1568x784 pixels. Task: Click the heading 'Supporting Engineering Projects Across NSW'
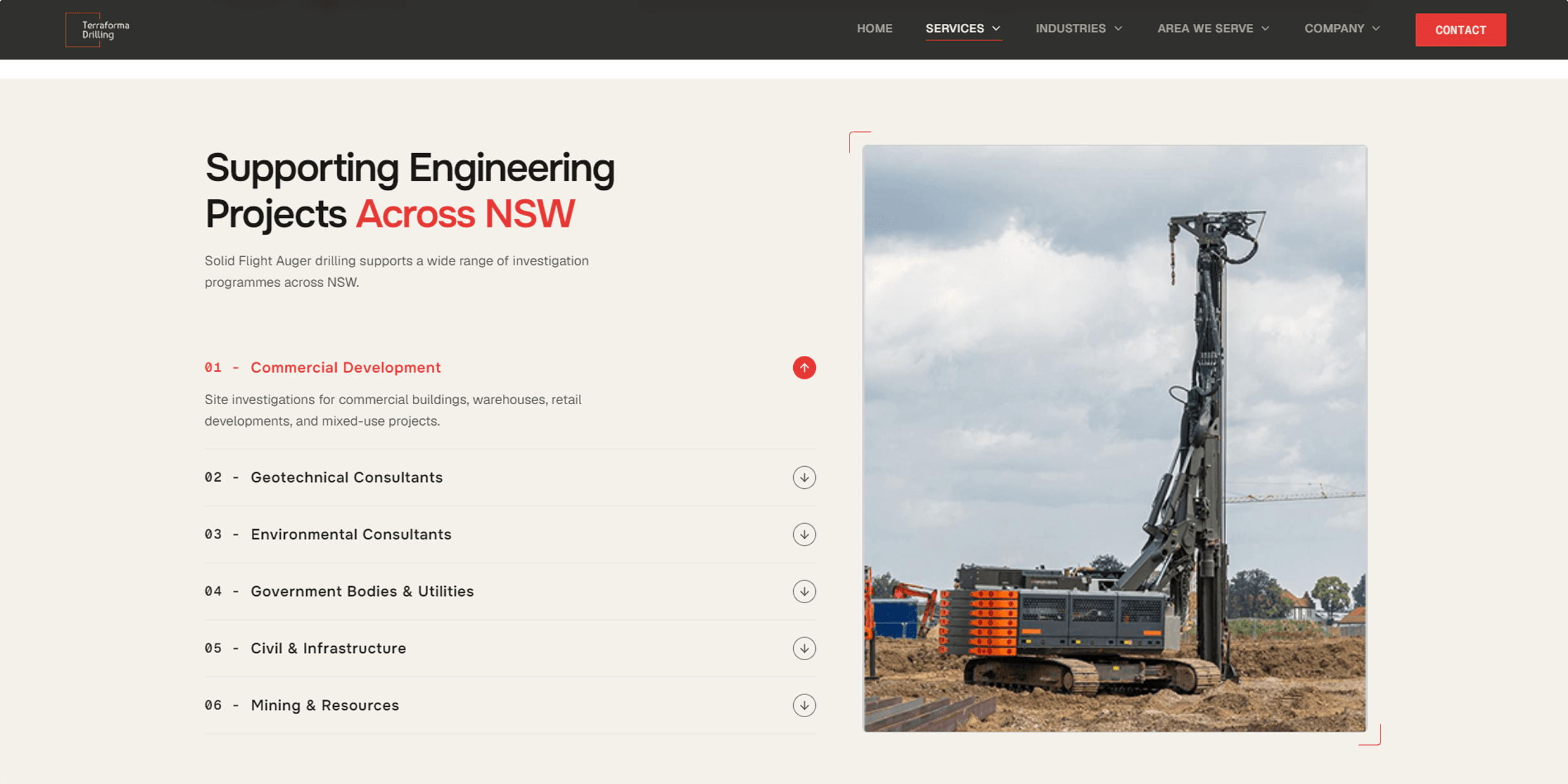point(410,191)
